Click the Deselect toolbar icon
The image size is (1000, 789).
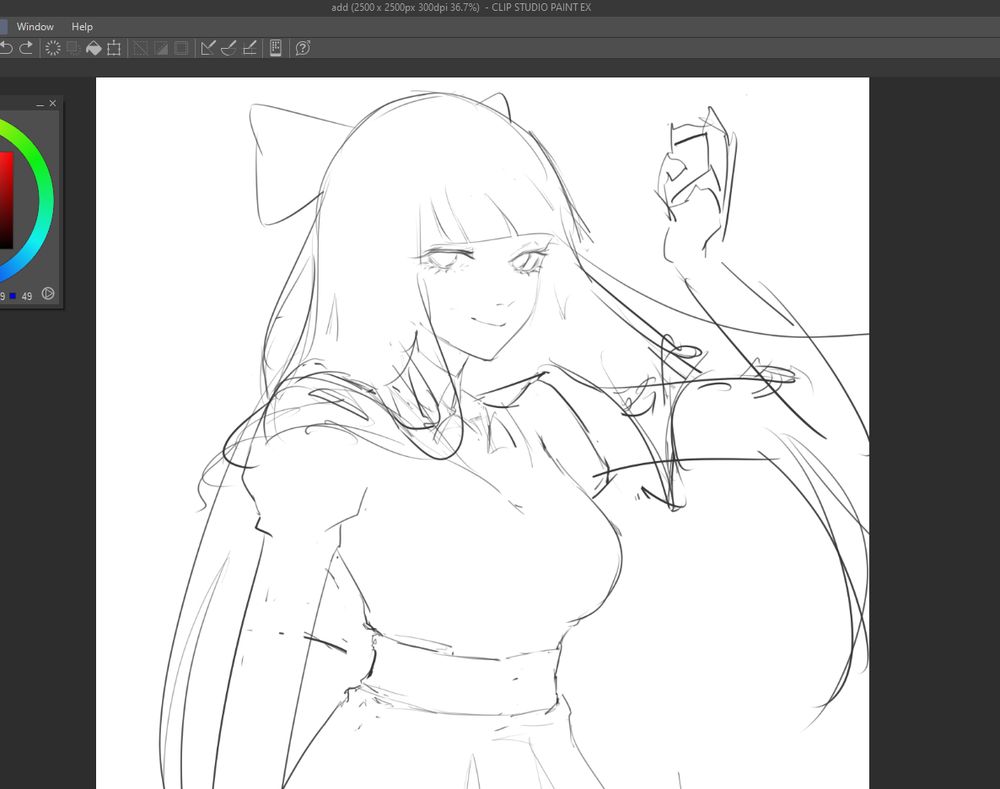click(140, 48)
